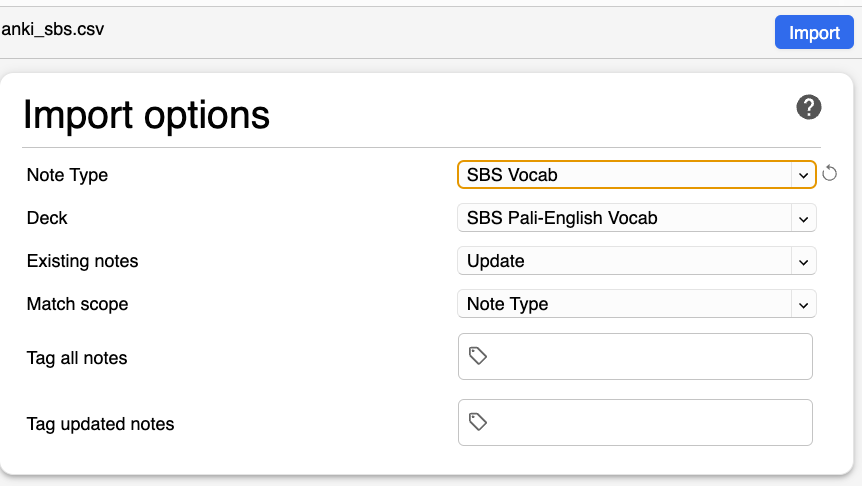Click the blue Import button
The width and height of the screenshot is (862, 486).
(814, 32)
